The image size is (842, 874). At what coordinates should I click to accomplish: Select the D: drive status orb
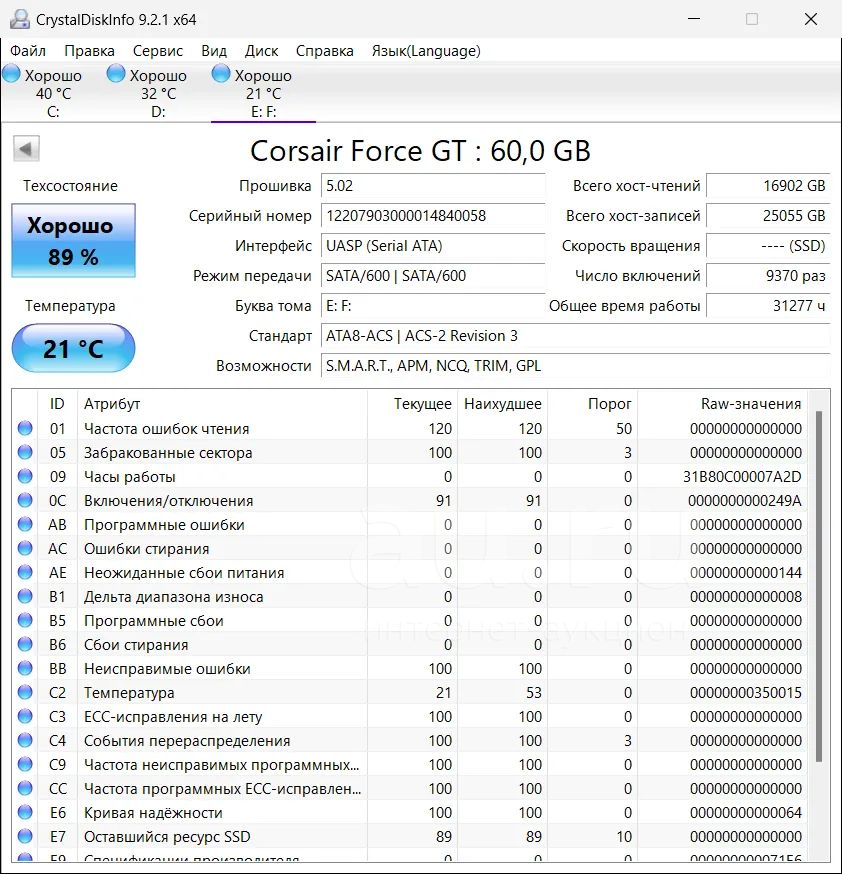(116, 74)
